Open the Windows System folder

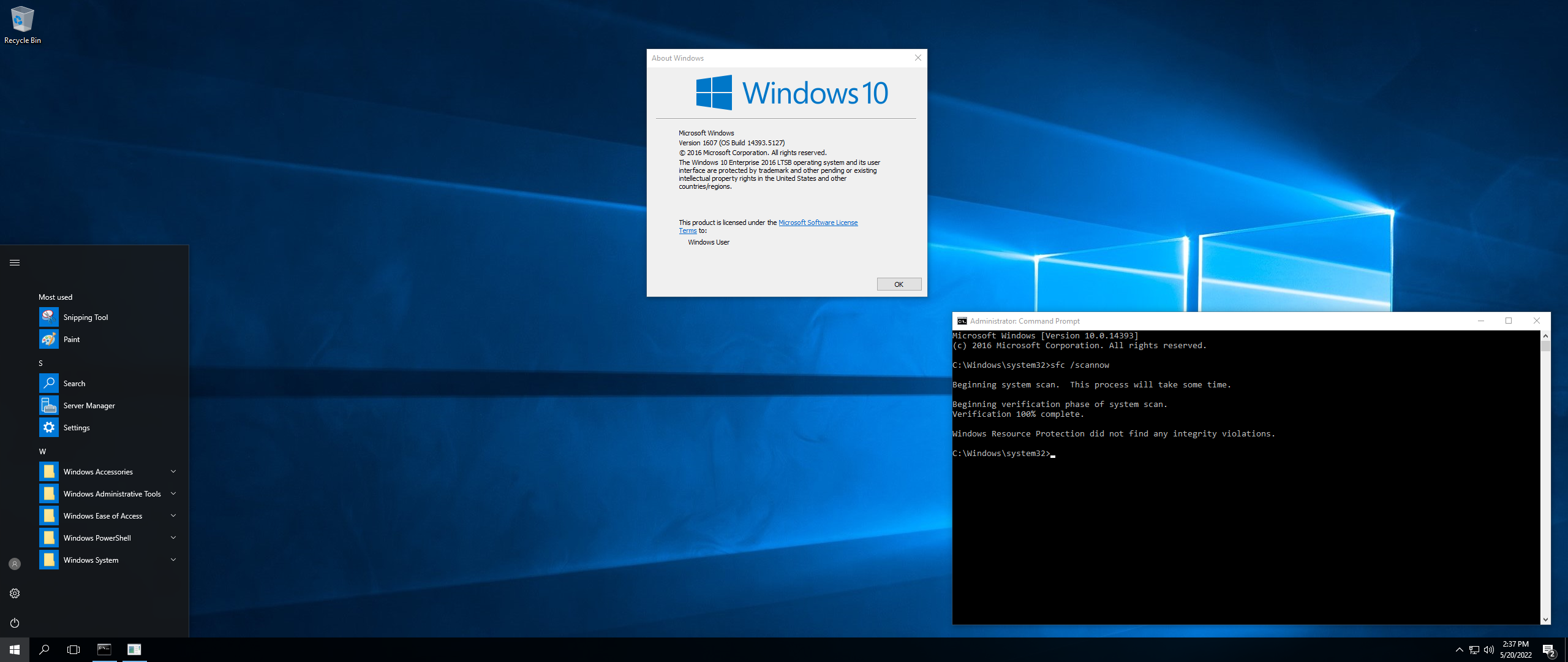[109, 560]
